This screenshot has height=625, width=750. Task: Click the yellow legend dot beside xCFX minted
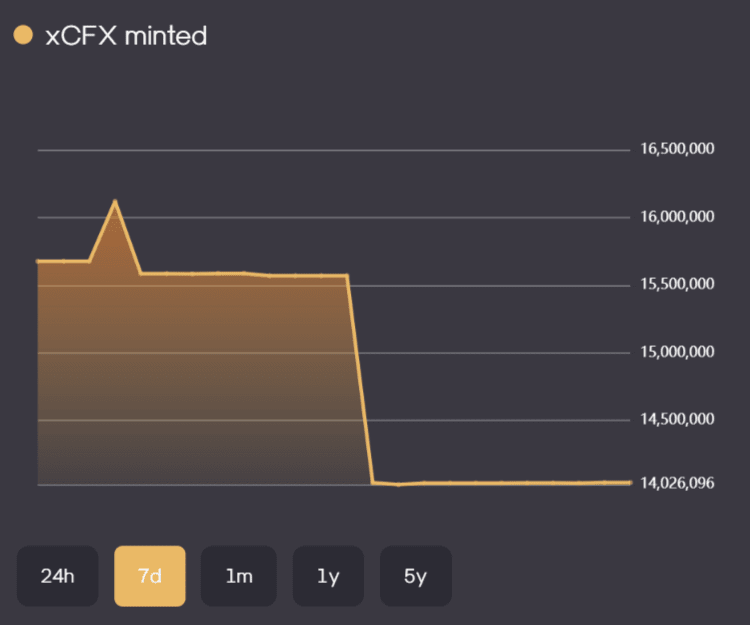pyautogui.click(x=23, y=36)
